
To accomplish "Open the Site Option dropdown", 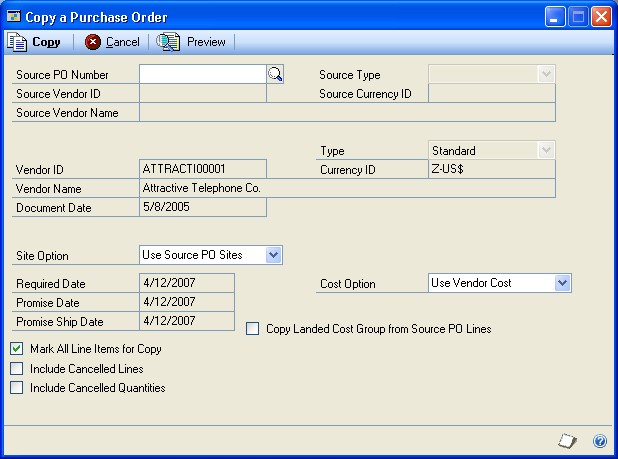I will tap(274, 255).
